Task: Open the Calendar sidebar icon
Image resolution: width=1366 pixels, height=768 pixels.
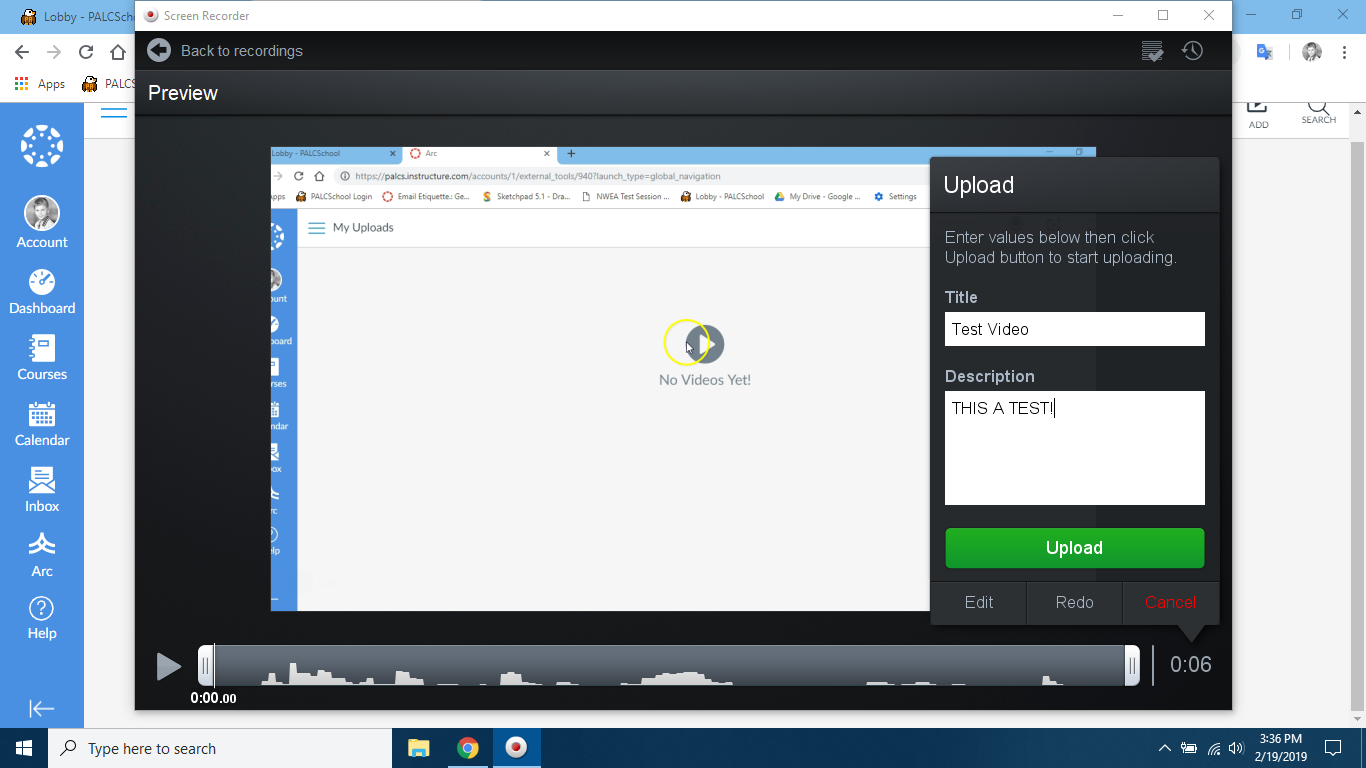Action: tap(42, 424)
